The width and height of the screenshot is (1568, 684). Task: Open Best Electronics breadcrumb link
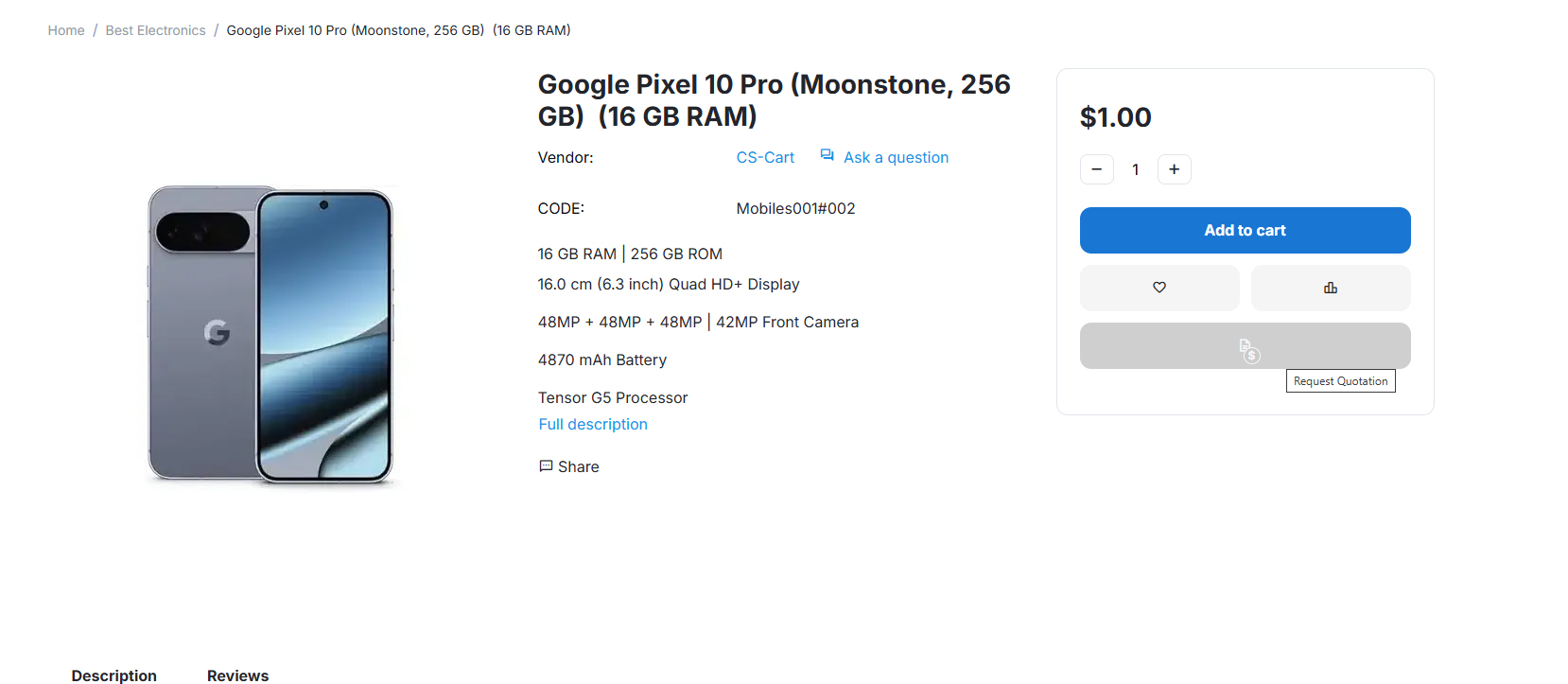coord(155,30)
